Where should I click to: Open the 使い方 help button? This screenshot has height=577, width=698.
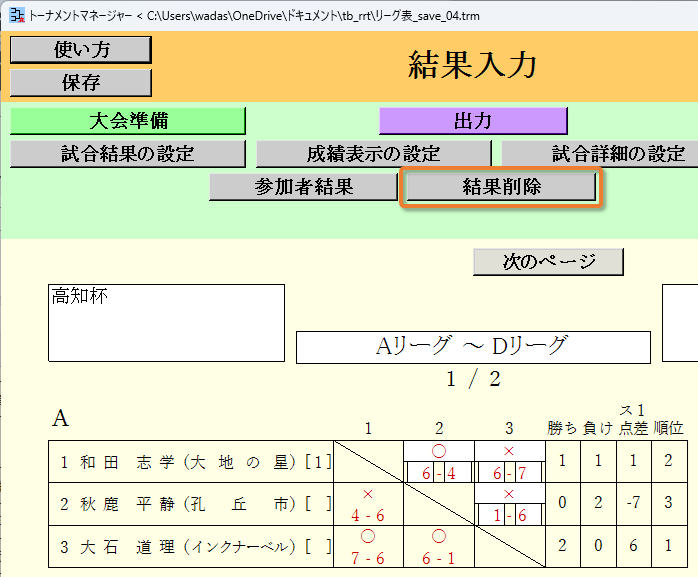[x=81, y=50]
